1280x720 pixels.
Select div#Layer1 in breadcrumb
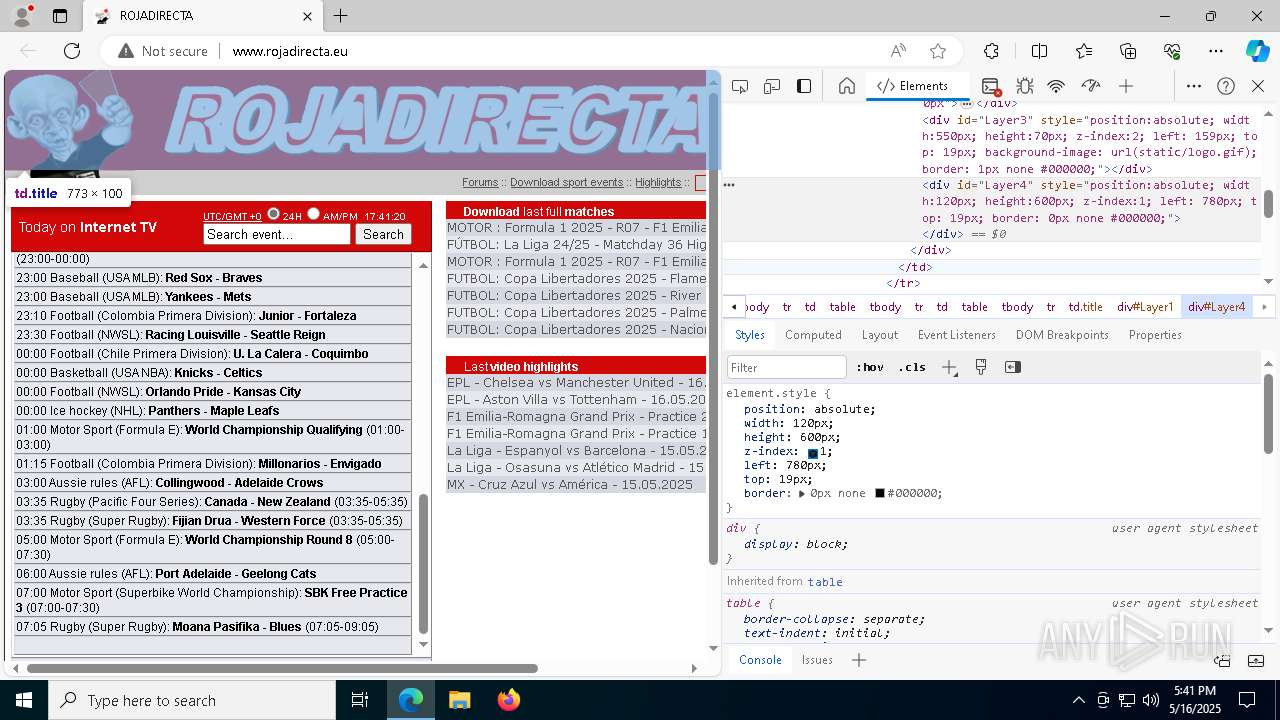[x=1145, y=307]
